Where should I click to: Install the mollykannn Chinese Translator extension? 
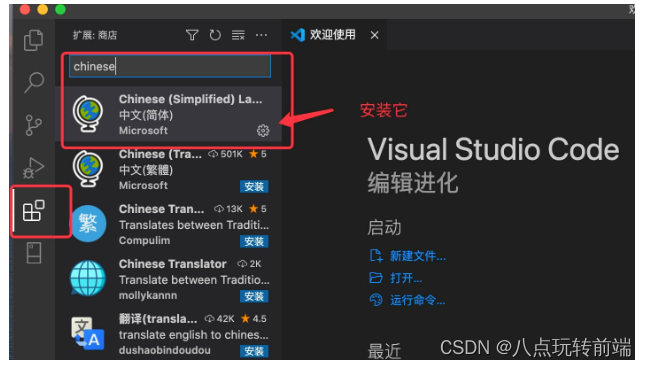click(x=254, y=296)
